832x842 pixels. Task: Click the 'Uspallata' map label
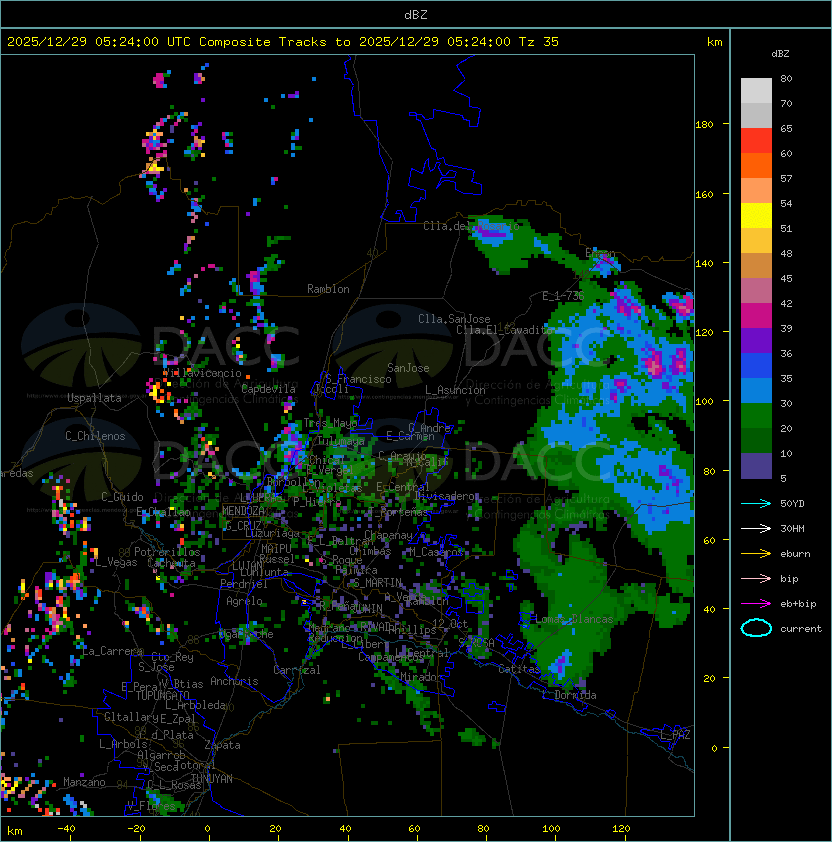(94, 398)
